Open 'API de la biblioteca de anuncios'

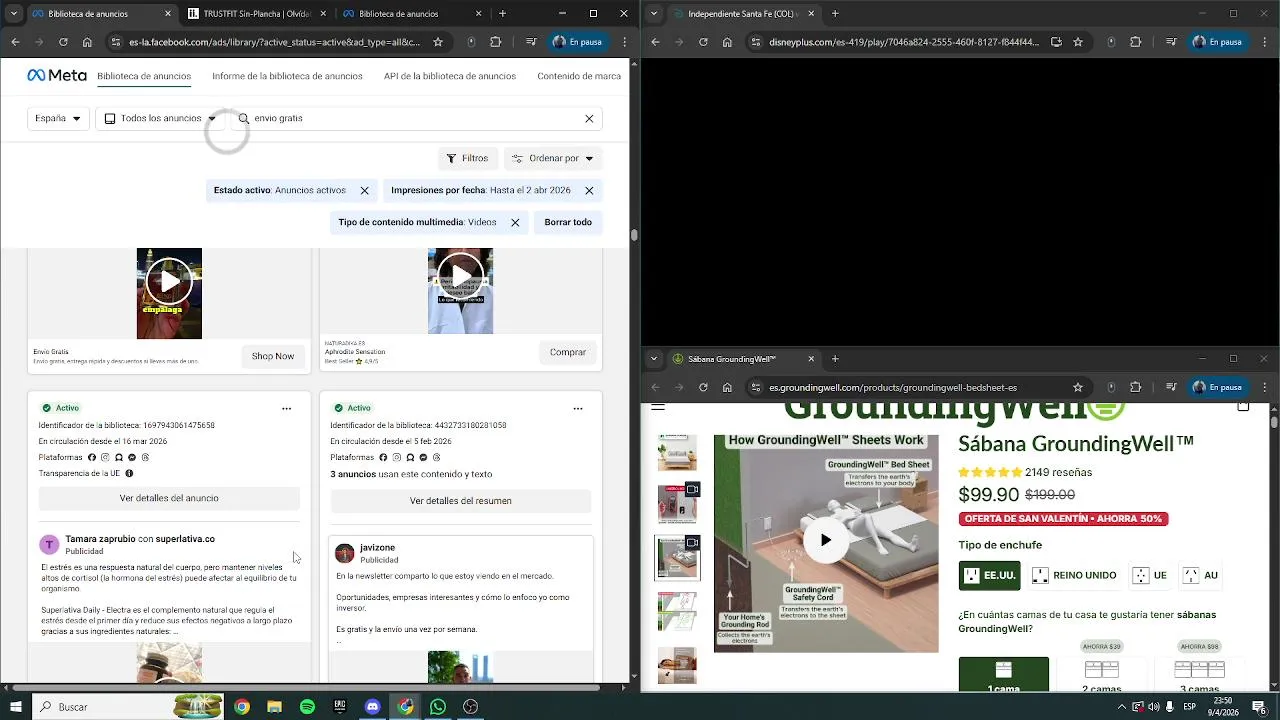[450, 76]
